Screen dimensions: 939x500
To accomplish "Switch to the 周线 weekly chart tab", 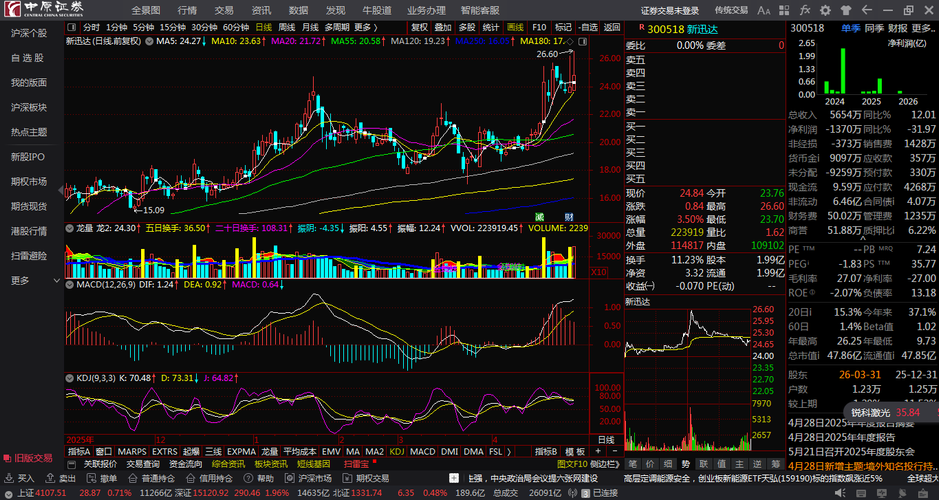I will 287,27.
